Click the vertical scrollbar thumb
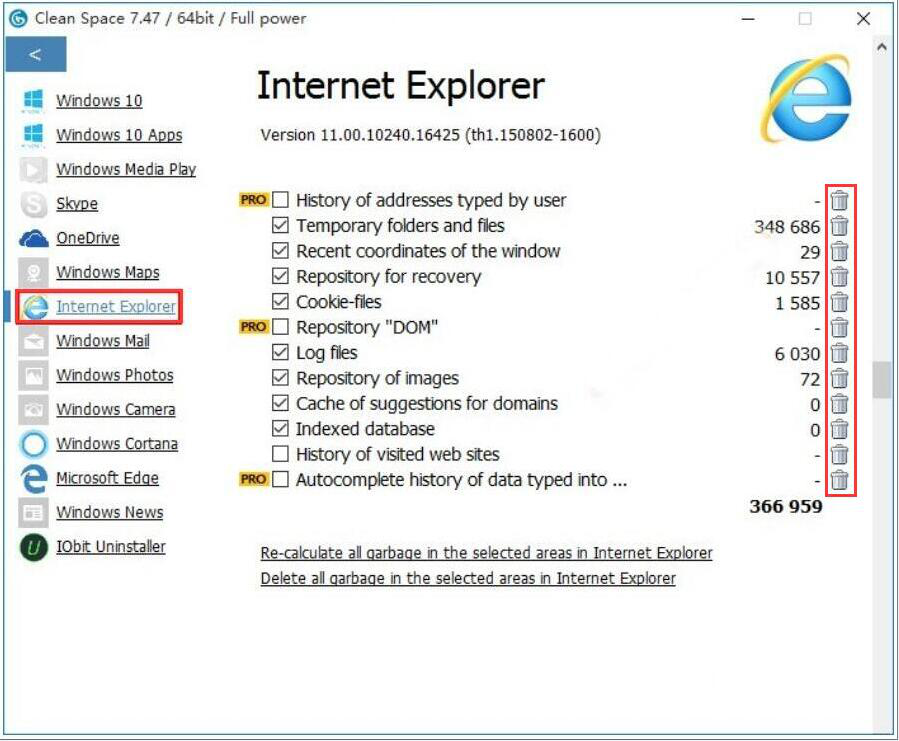Image resolution: width=899 pixels, height=741 pixels. click(882, 380)
